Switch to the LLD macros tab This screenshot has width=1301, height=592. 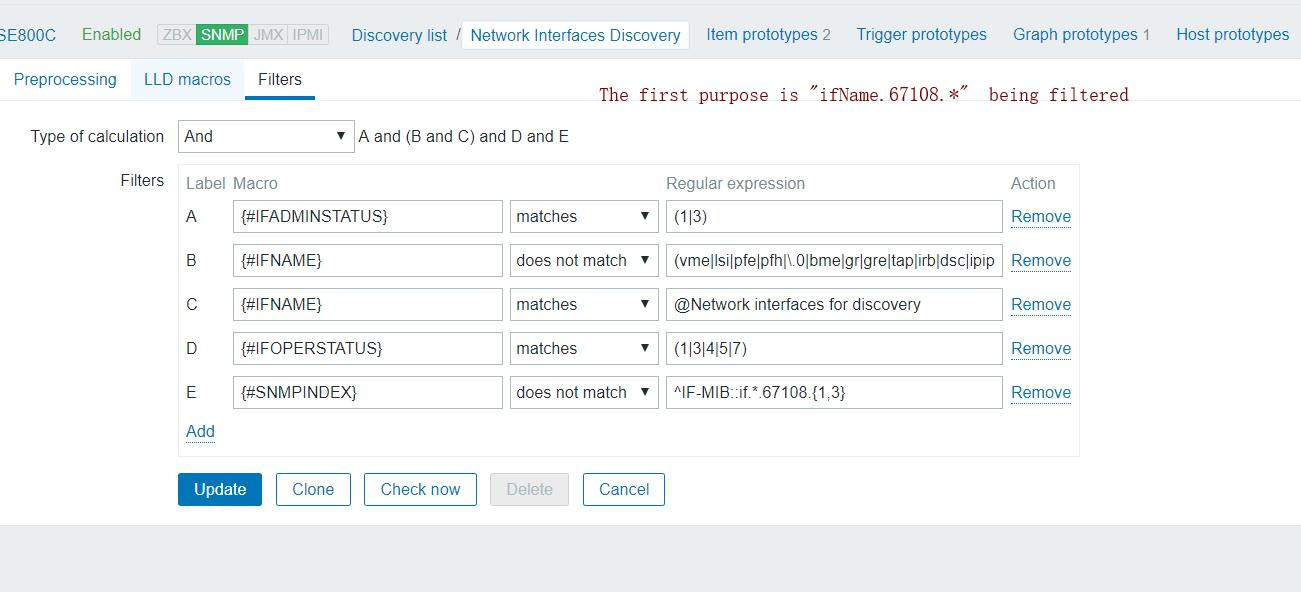(x=187, y=80)
